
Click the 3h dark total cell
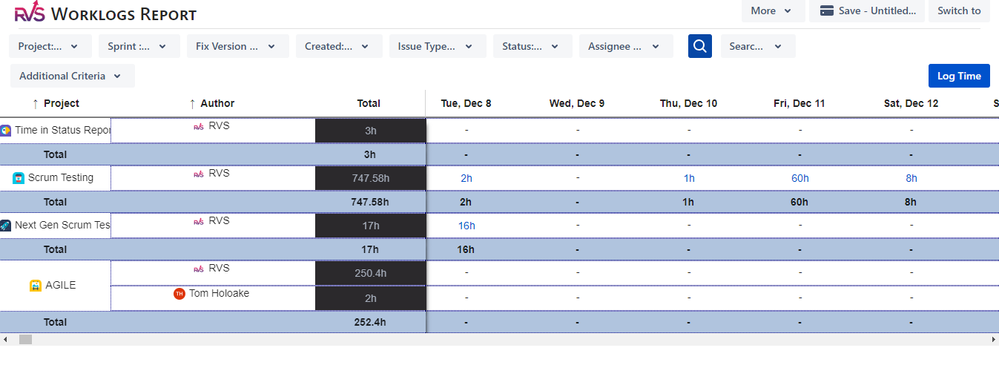371,131
